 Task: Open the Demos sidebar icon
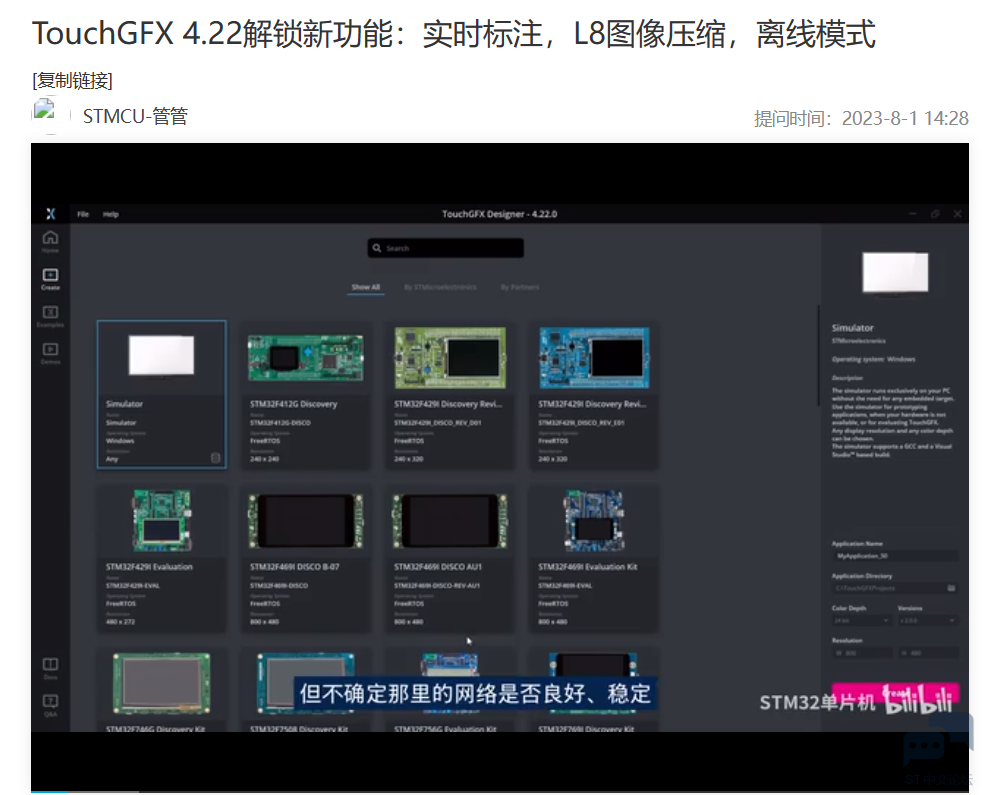(51, 353)
